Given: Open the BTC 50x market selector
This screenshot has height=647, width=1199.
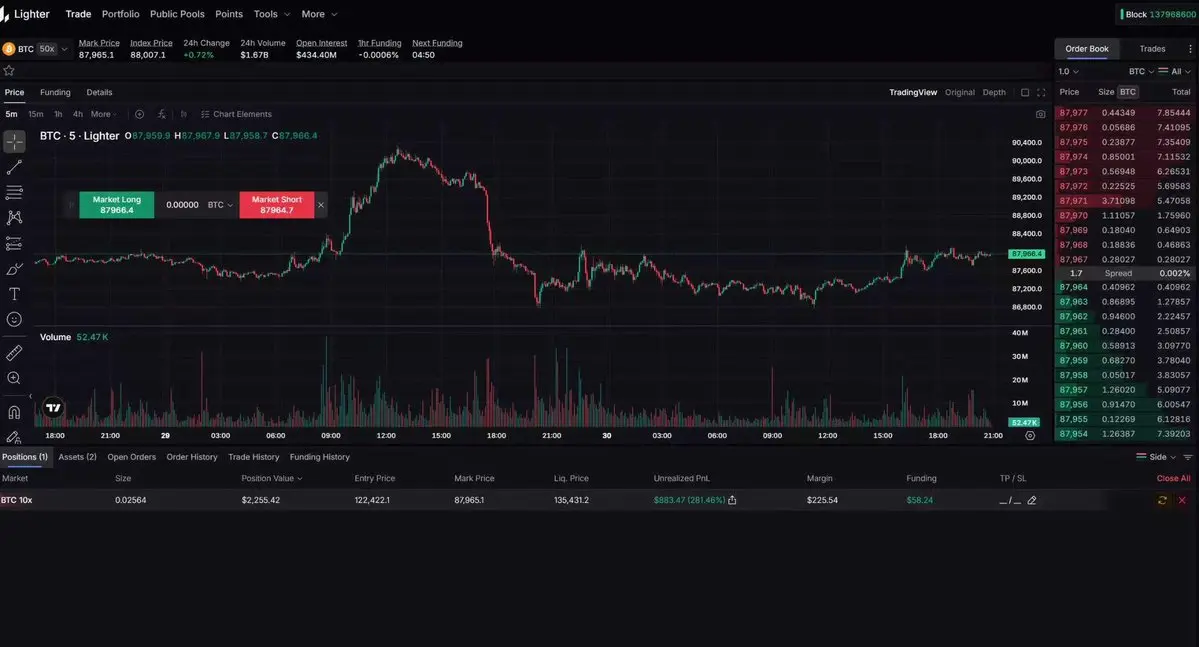Looking at the screenshot, I should pos(35,49).
